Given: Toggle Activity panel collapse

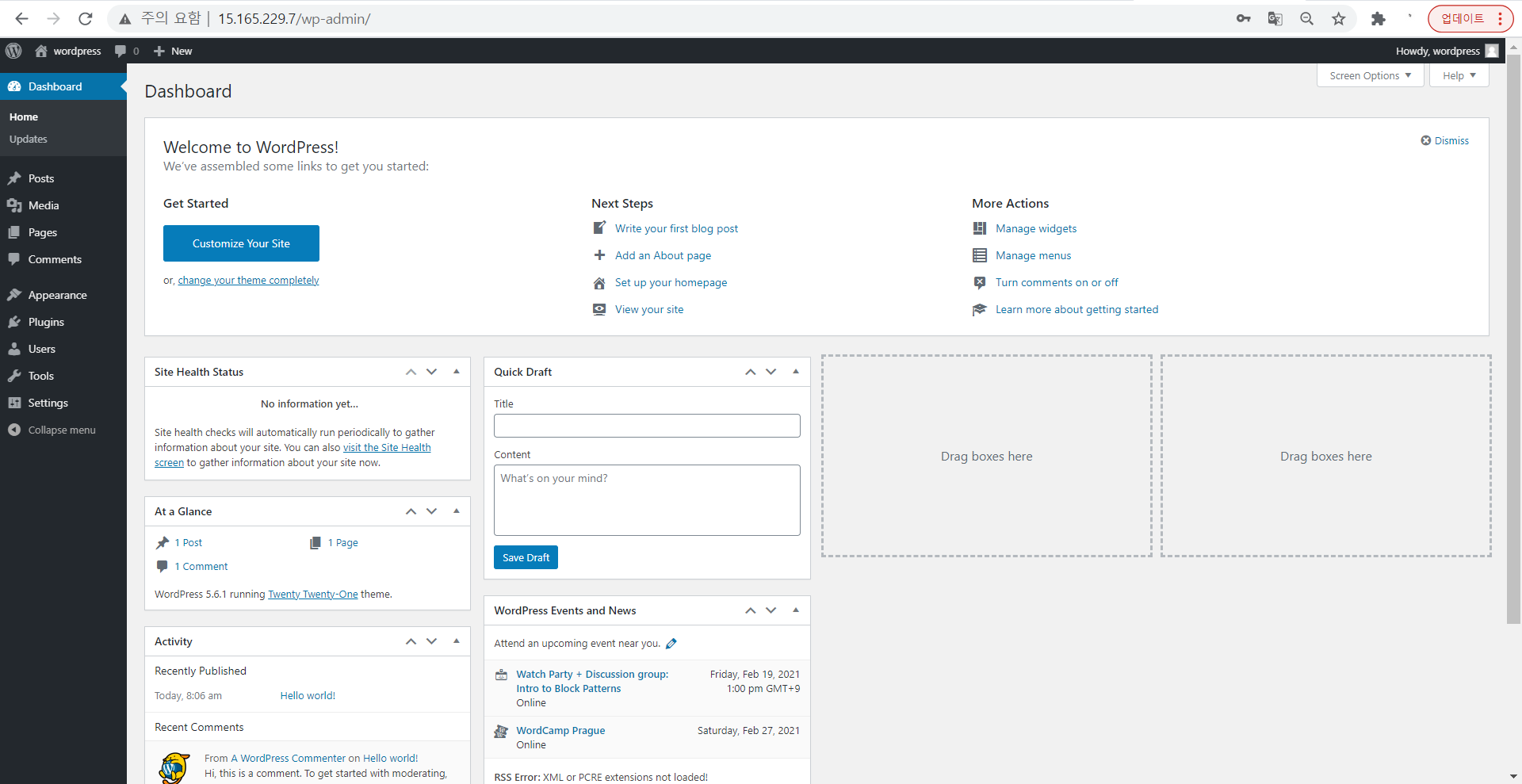Looking at the screenshot, I should (457, 641).
